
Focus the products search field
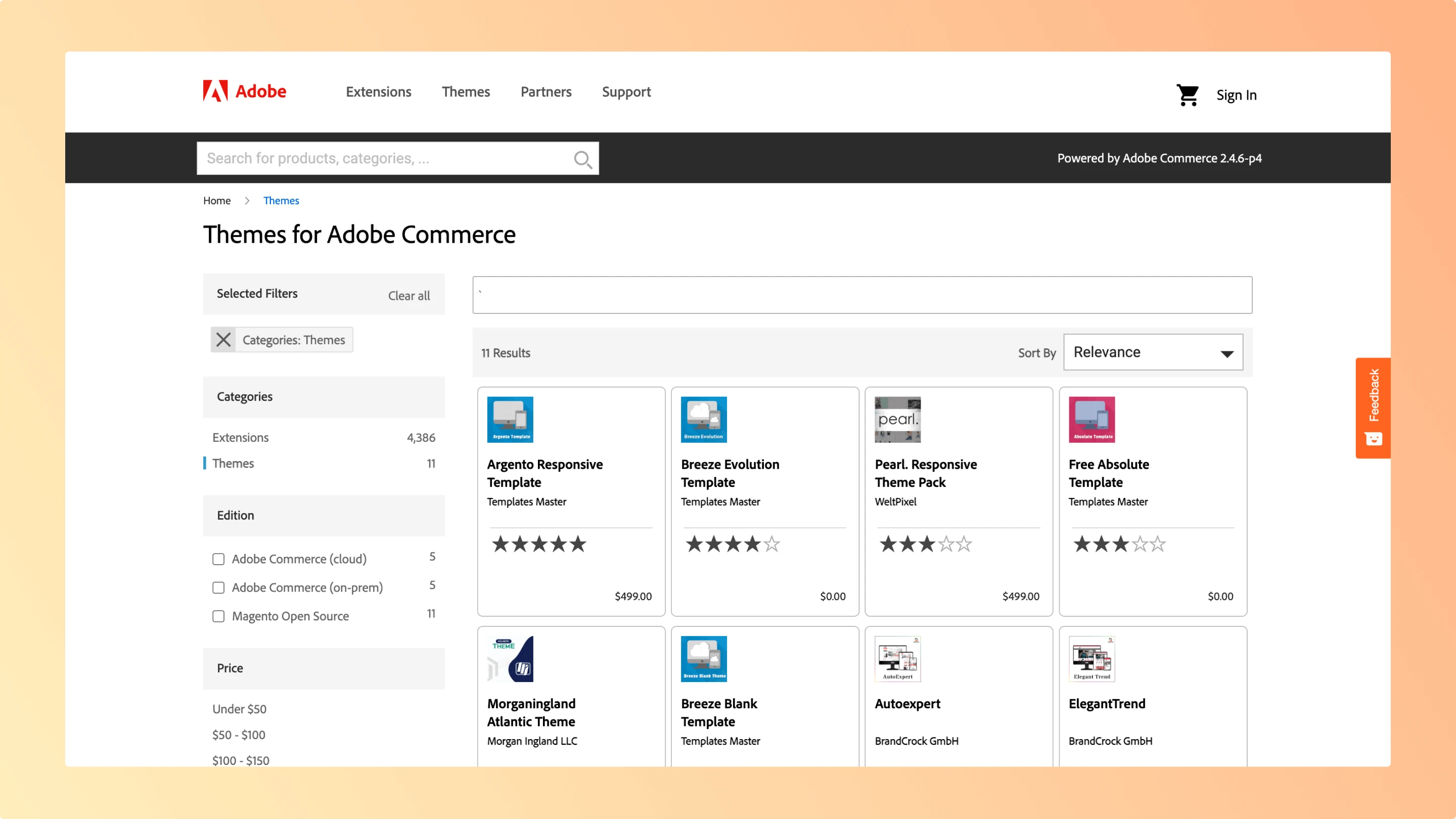click(384, 159)
